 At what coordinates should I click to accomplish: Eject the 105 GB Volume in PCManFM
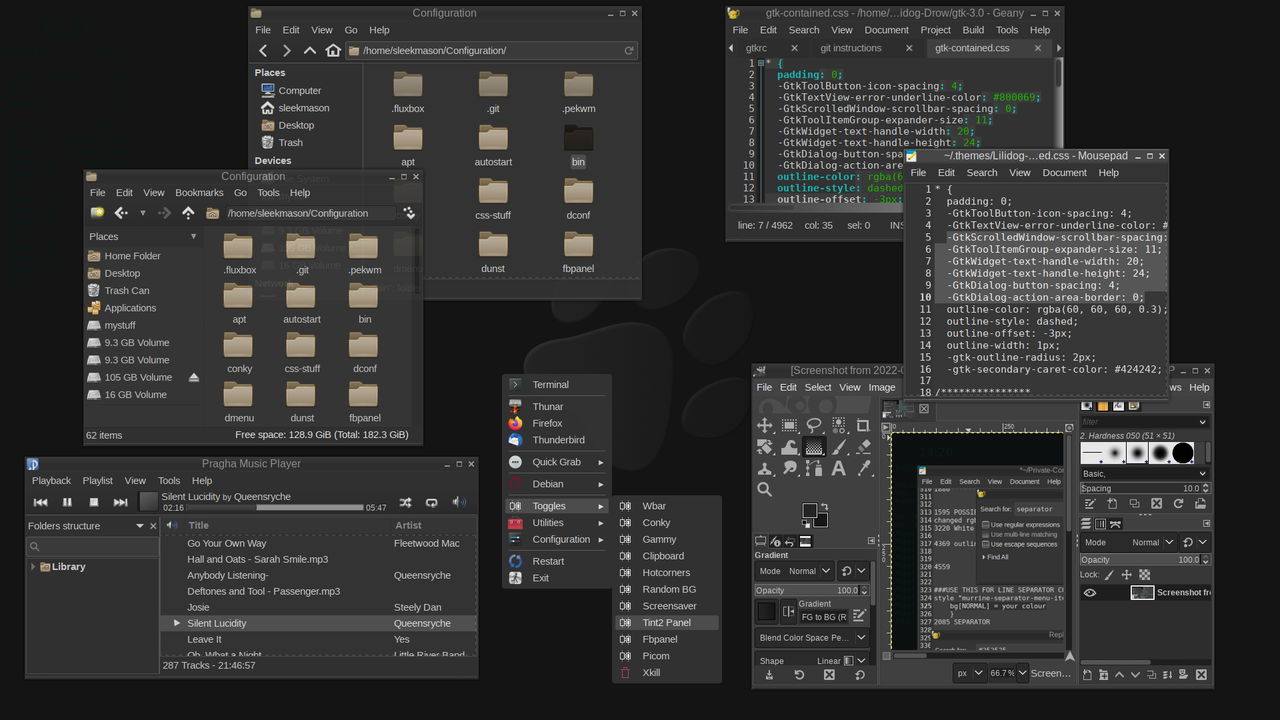194,377
